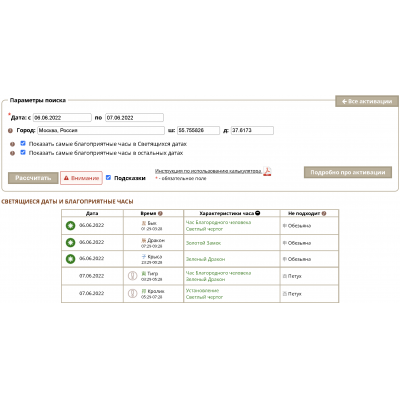This screenshot has height=400, width=400.
Task: Toggle favorable hours in Светящихся датах checkbox
Action: 23,144
